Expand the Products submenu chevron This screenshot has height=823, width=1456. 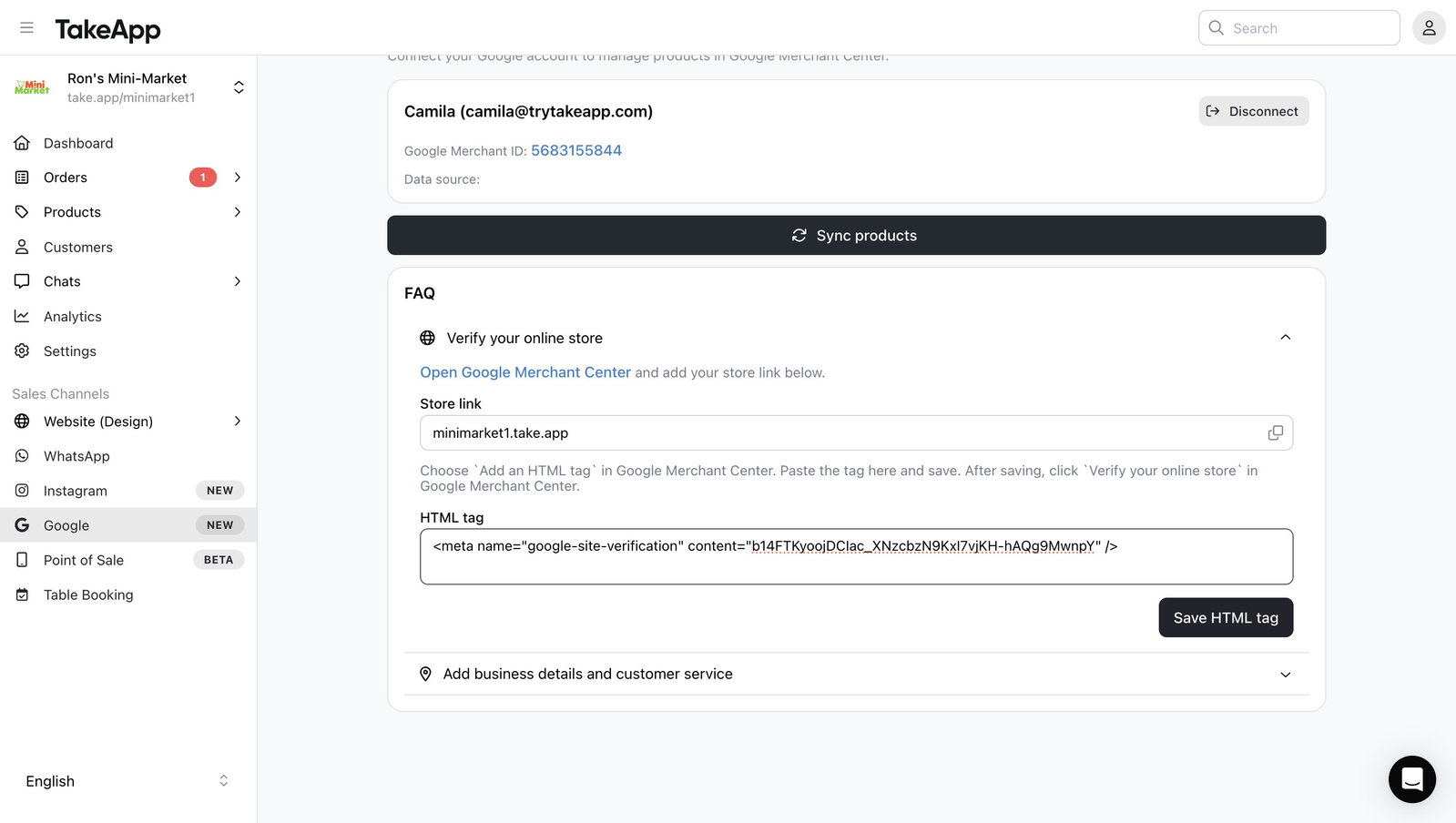tap(238, 212)
